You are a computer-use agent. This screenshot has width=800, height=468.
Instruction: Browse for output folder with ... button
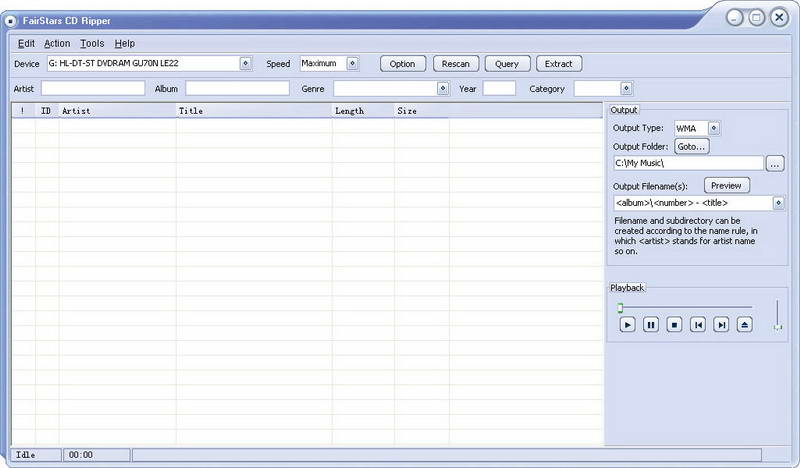[x=775, y=164]
